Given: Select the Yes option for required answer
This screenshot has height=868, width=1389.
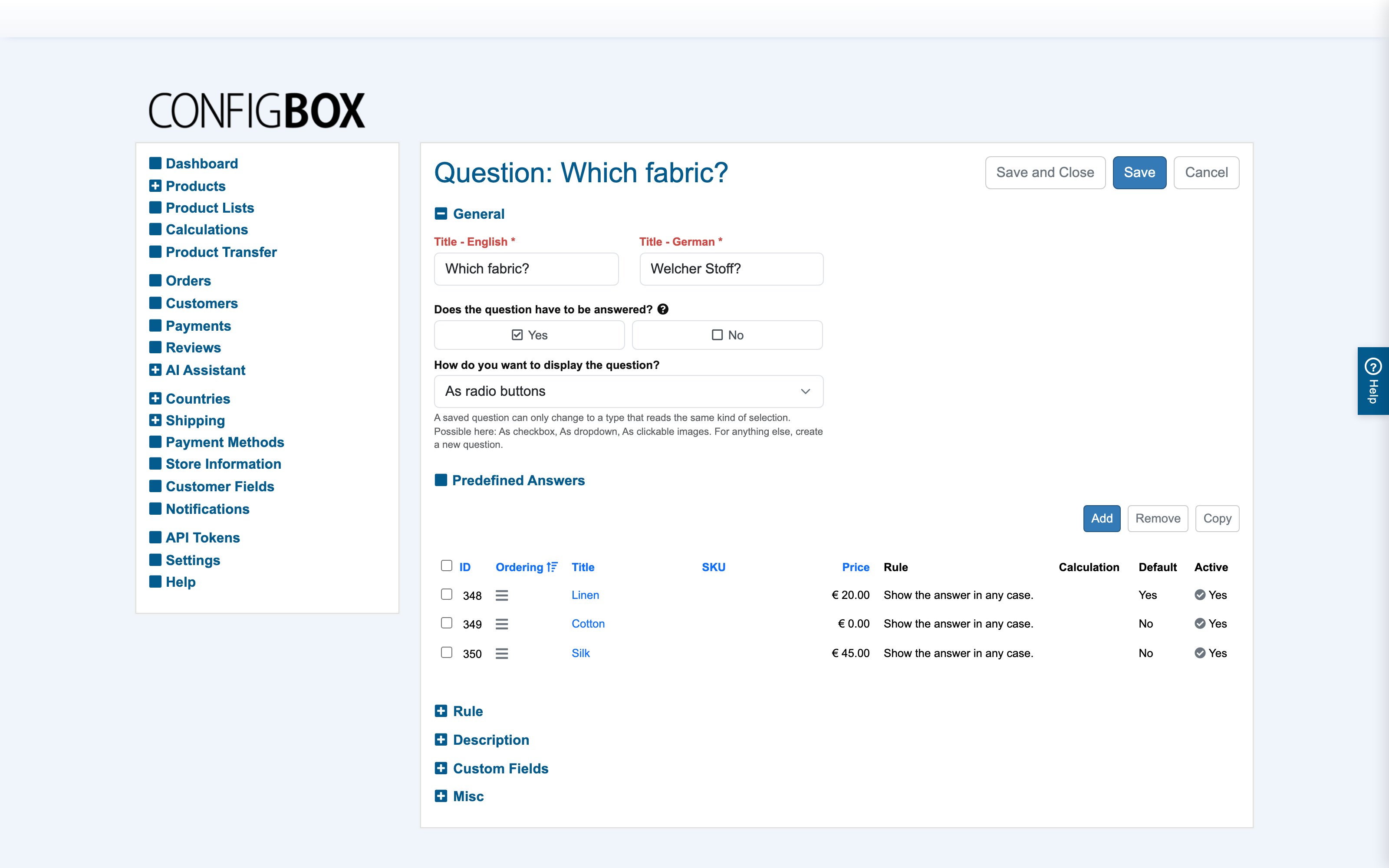Looking at the screenshot, I should click(529, 335).
